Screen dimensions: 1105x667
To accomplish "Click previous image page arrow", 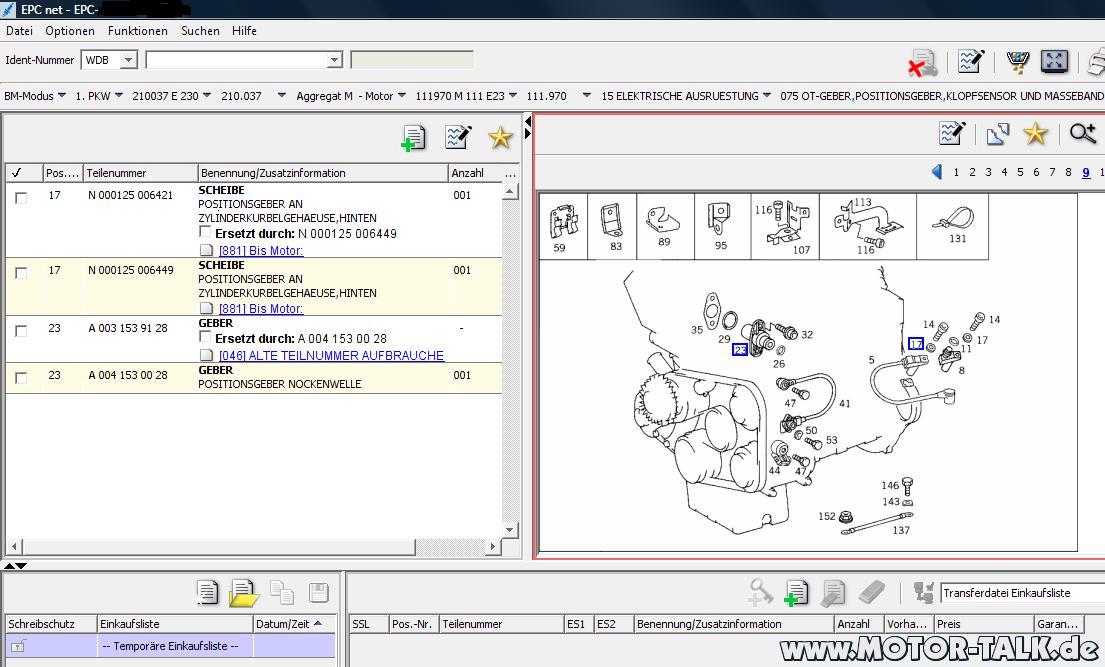I will pyautogui.click(x=937, y=172).
